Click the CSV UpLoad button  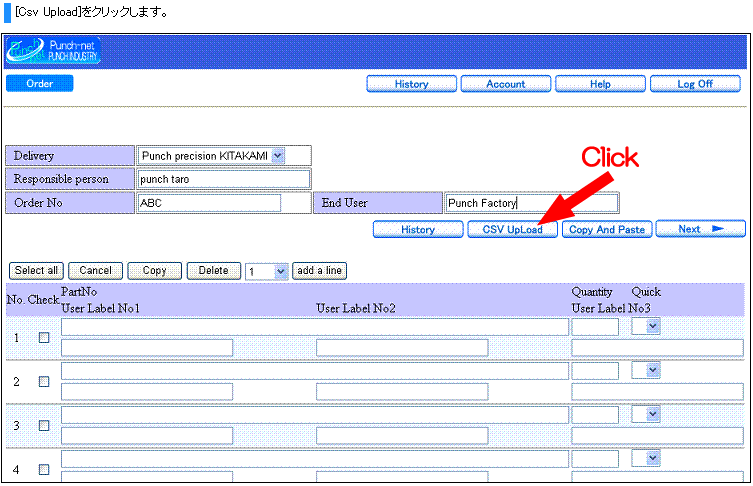512,229
